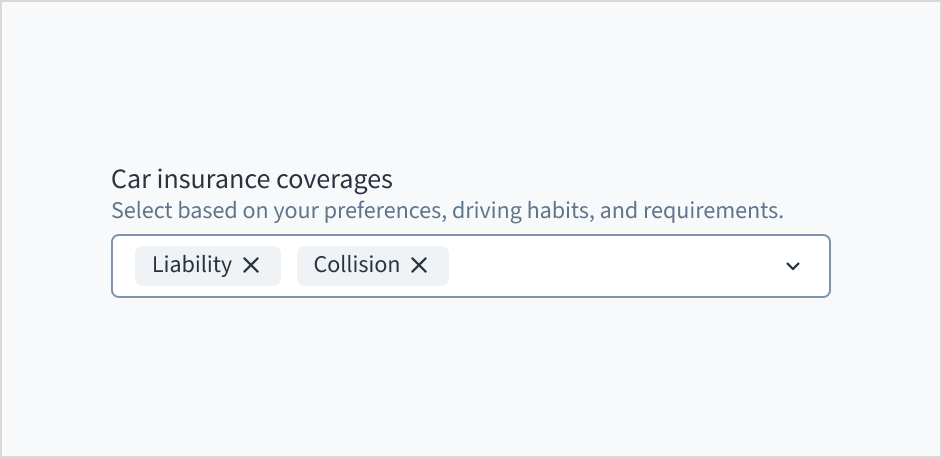Click the multiselect box left padding

123,266
